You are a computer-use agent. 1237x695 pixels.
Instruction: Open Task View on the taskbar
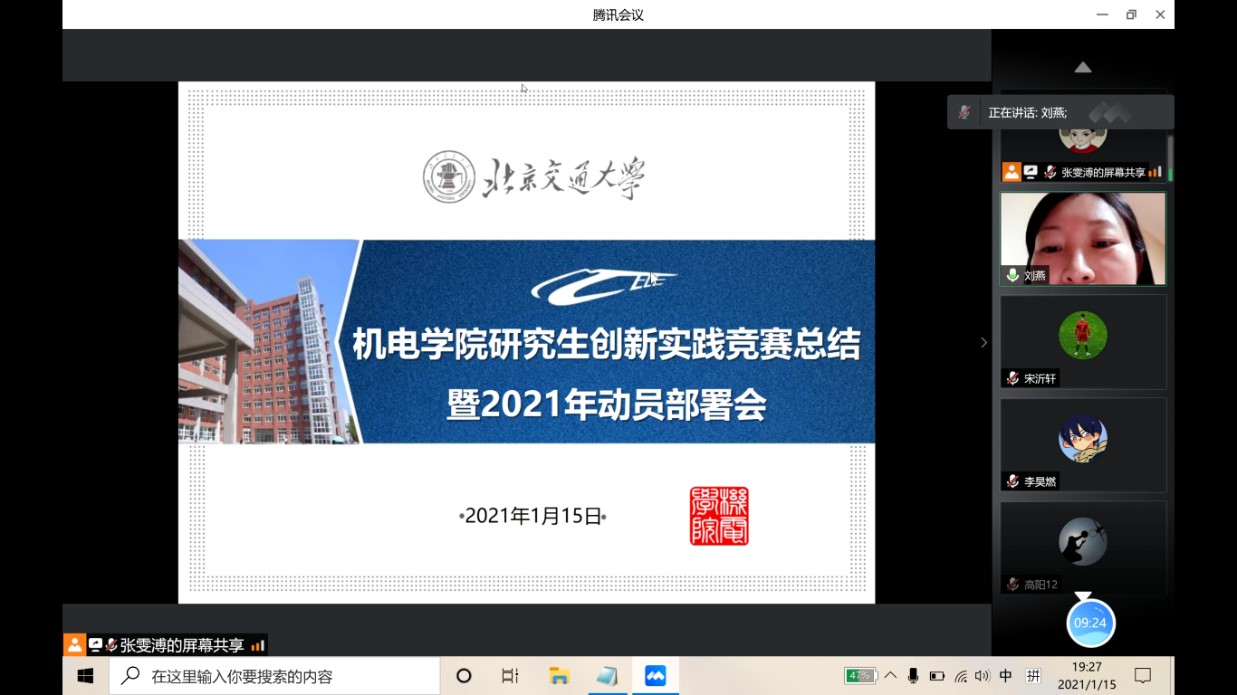pos(510,676)
